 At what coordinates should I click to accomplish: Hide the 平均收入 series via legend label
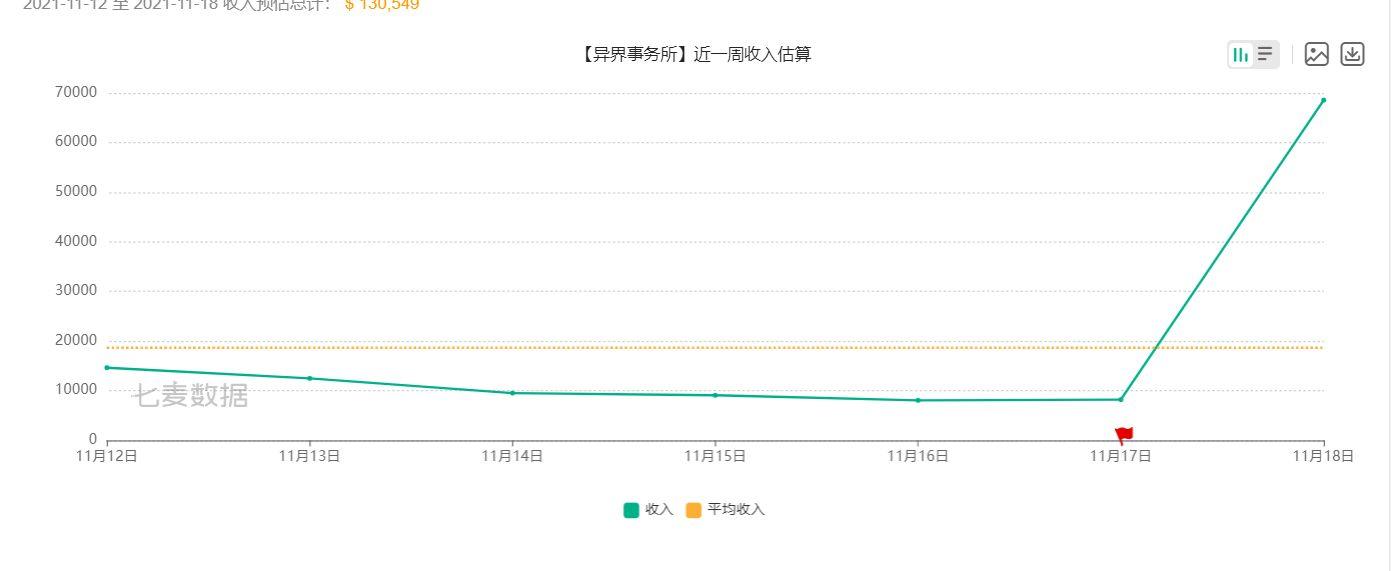[736, 510]
